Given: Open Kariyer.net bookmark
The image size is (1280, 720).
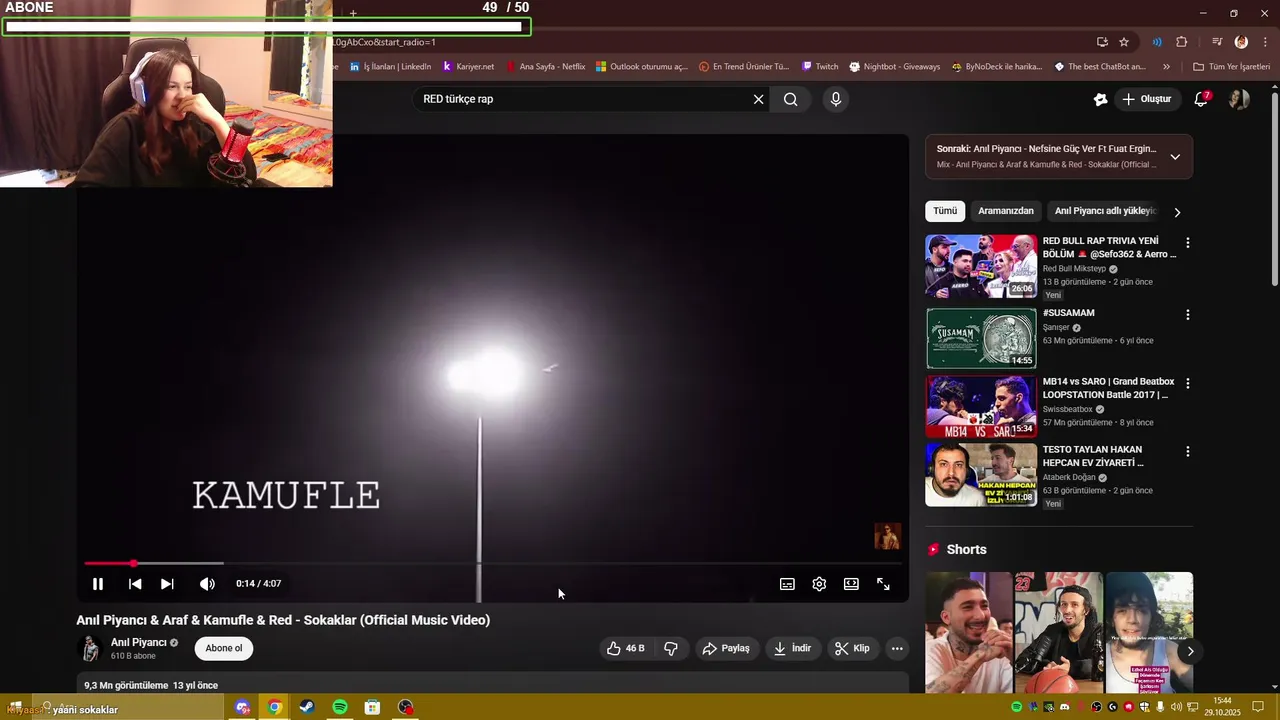Looking at the screenshot, I should coord(468,67).
